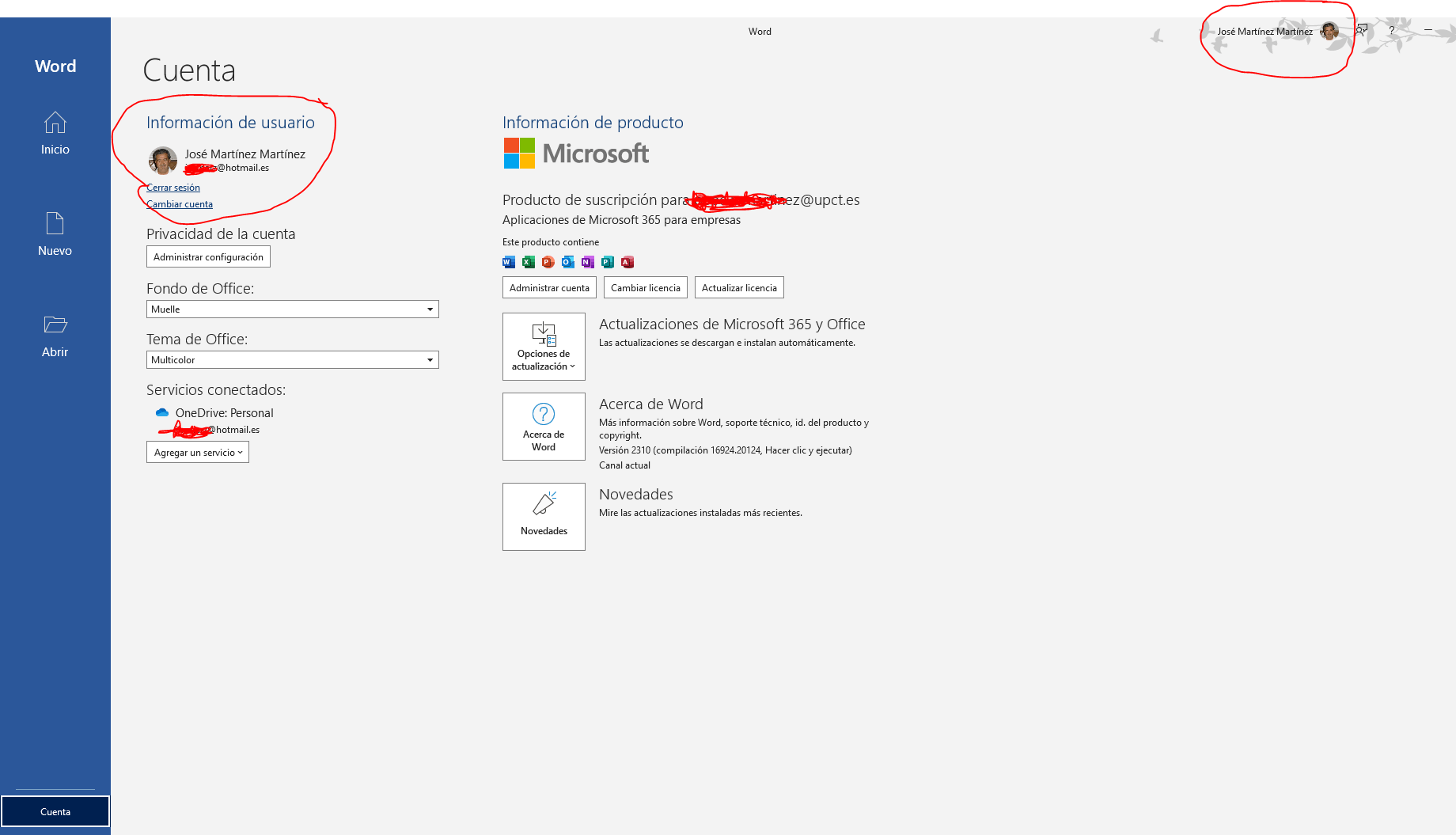Click the Publisher app icon in product list
The width and height of the screenshot is (1456, 835).
(608, 262)
